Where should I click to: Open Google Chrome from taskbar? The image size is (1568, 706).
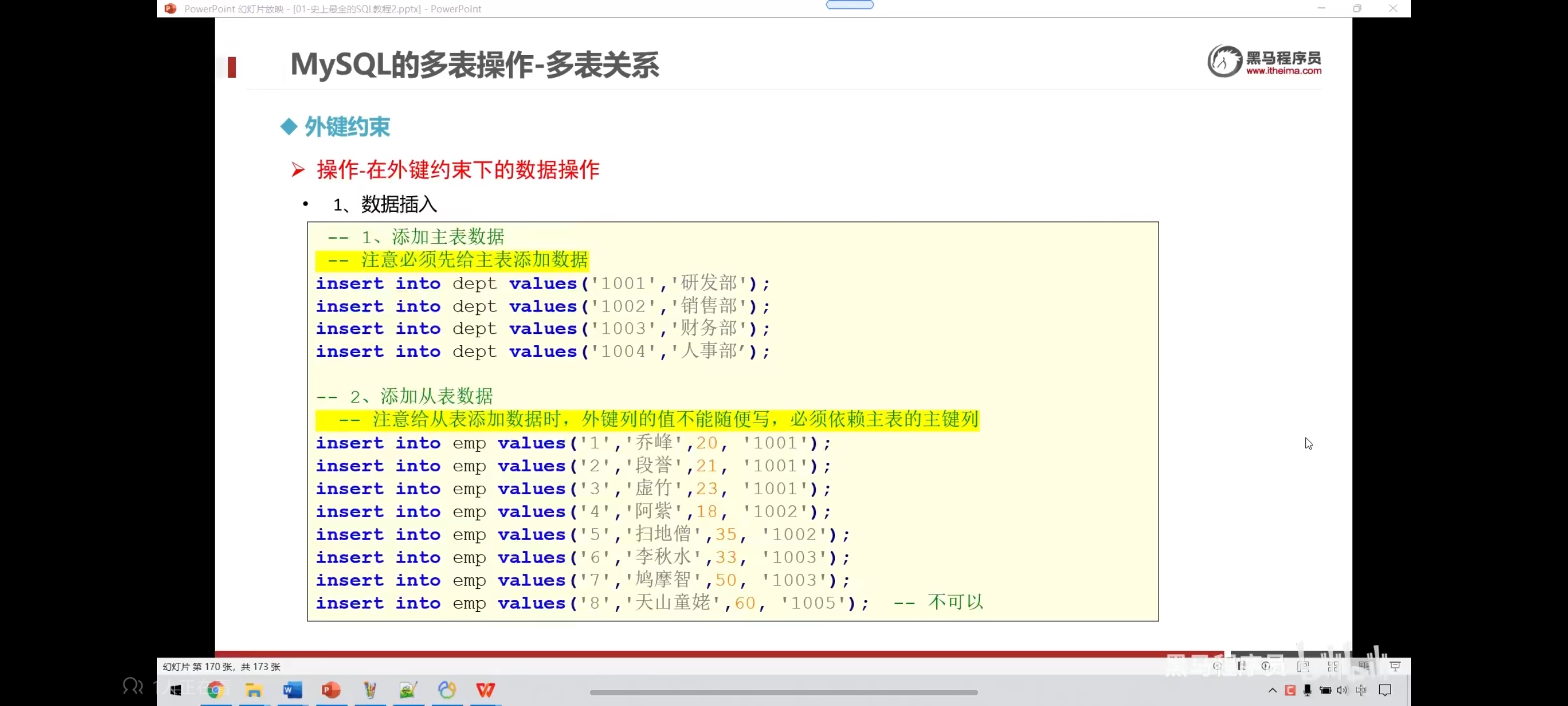(216, 690)
